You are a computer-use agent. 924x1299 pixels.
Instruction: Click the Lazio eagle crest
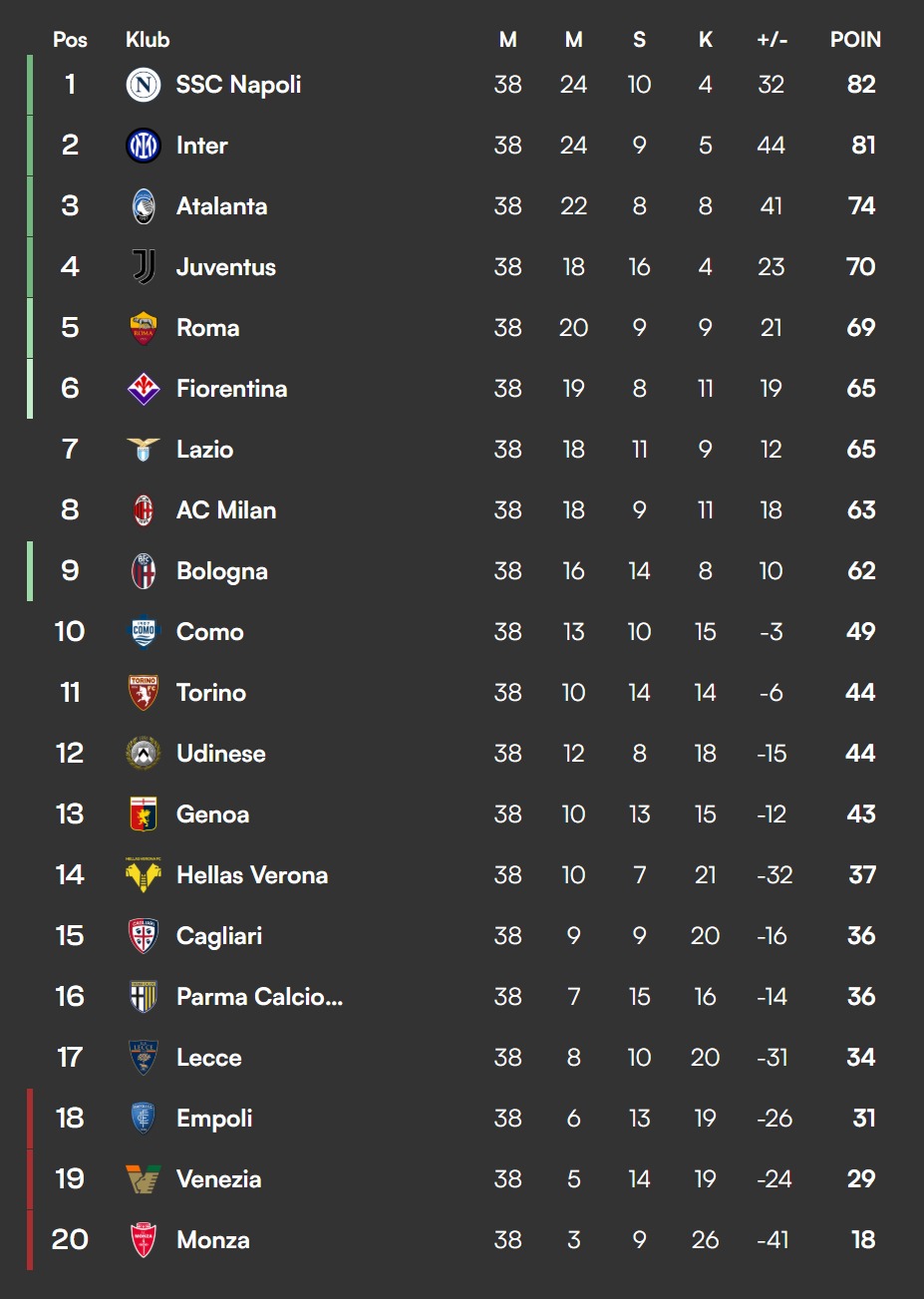point(144,450)
